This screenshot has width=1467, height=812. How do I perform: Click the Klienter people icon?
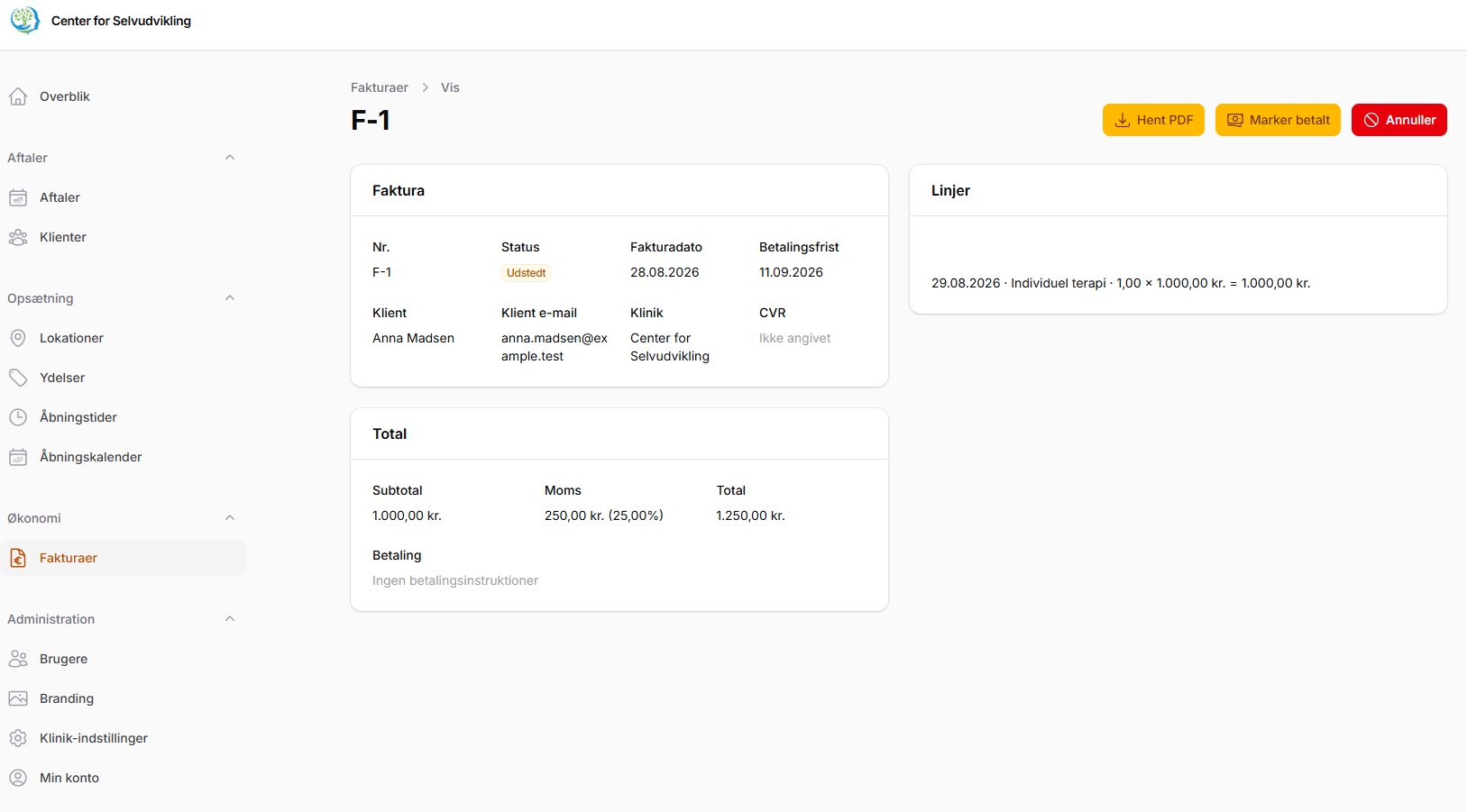point(18,237)
